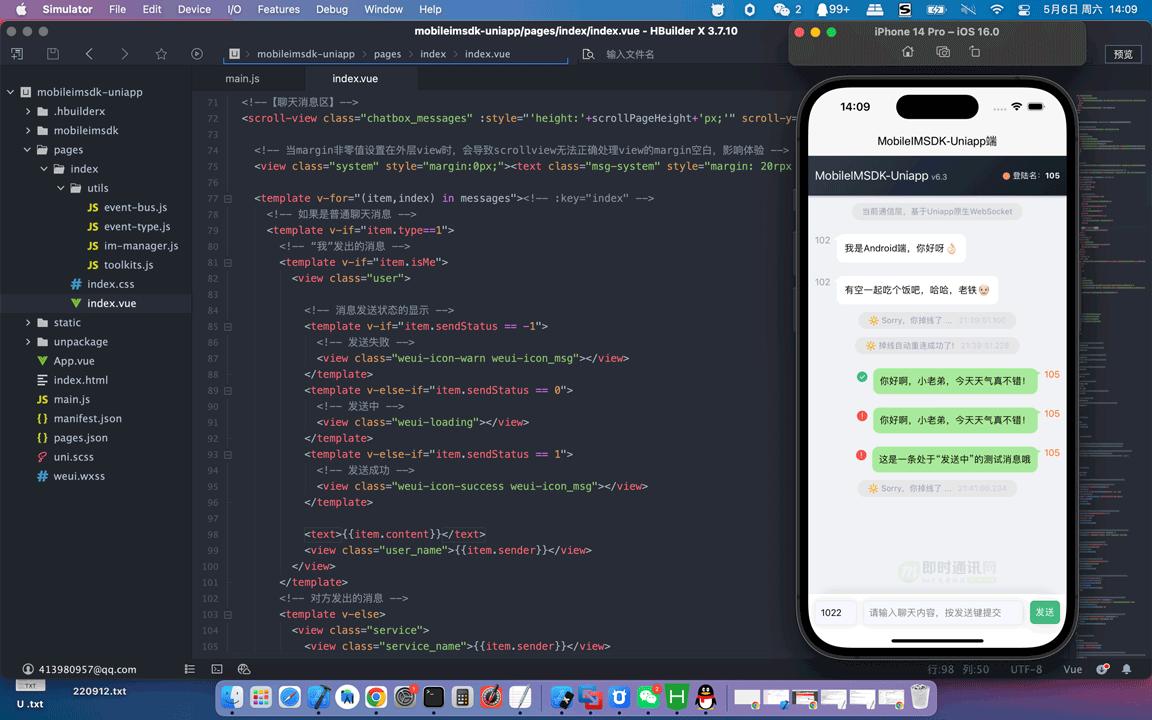Go back with the left arrow toolbar icon

click(89, 54)
